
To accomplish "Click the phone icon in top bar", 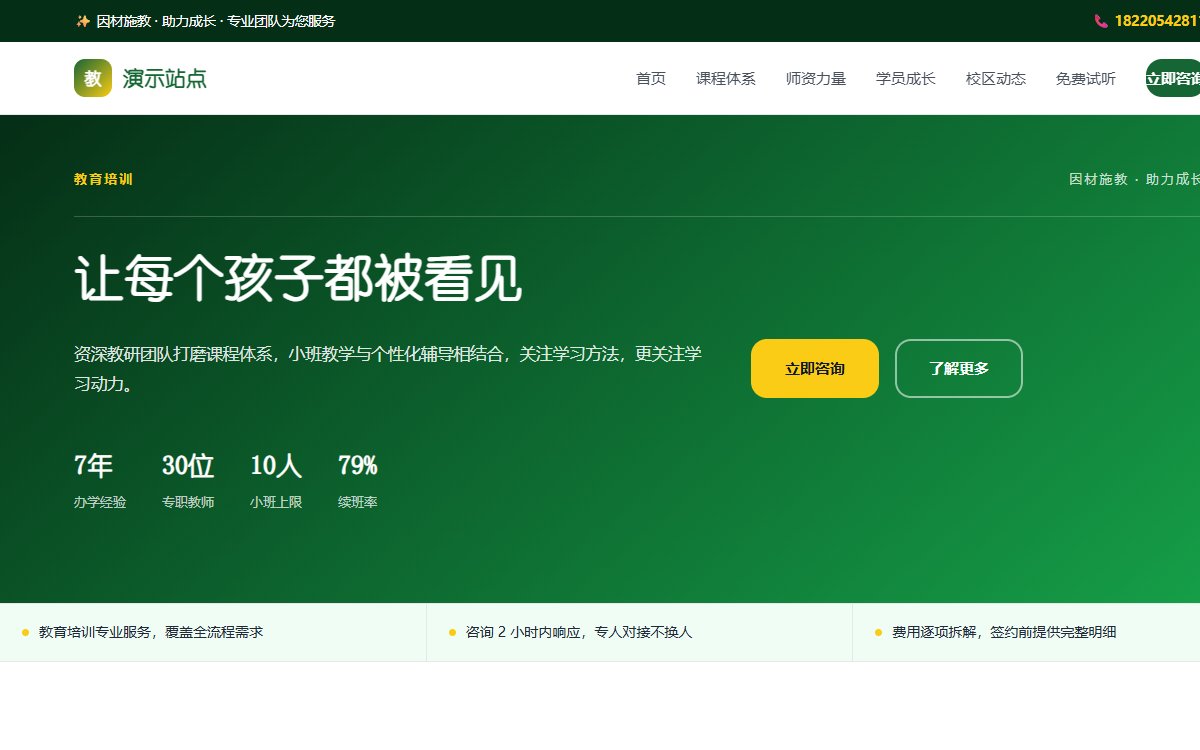I will [1101, 21].
